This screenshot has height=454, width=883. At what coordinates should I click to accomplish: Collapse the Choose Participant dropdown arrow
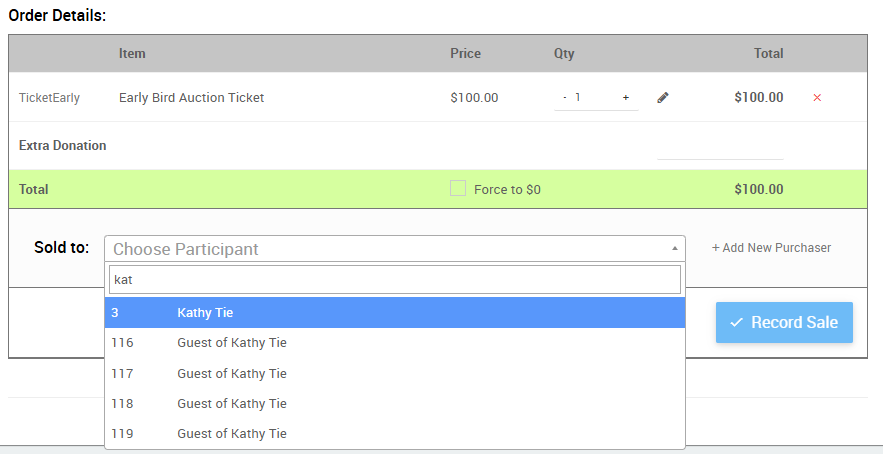pos(674,248)
